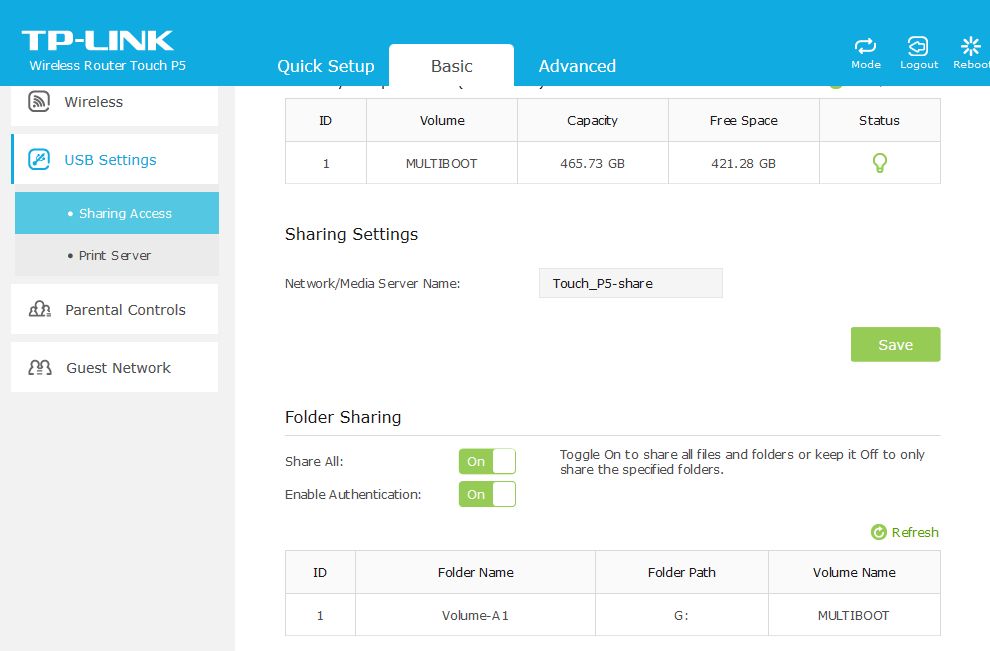Click the 465.73 GB capacity cell
This screenshot has width=990, height=651.
point(593,163)
